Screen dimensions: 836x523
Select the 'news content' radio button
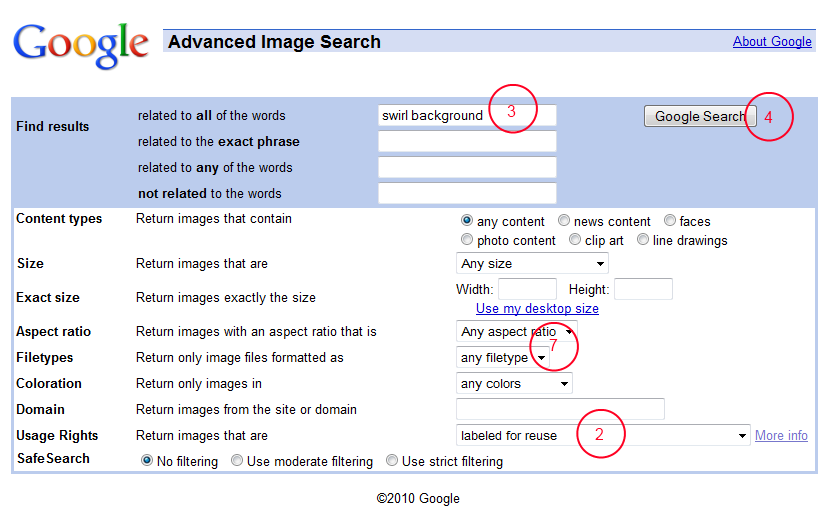[x=564, y=220]
